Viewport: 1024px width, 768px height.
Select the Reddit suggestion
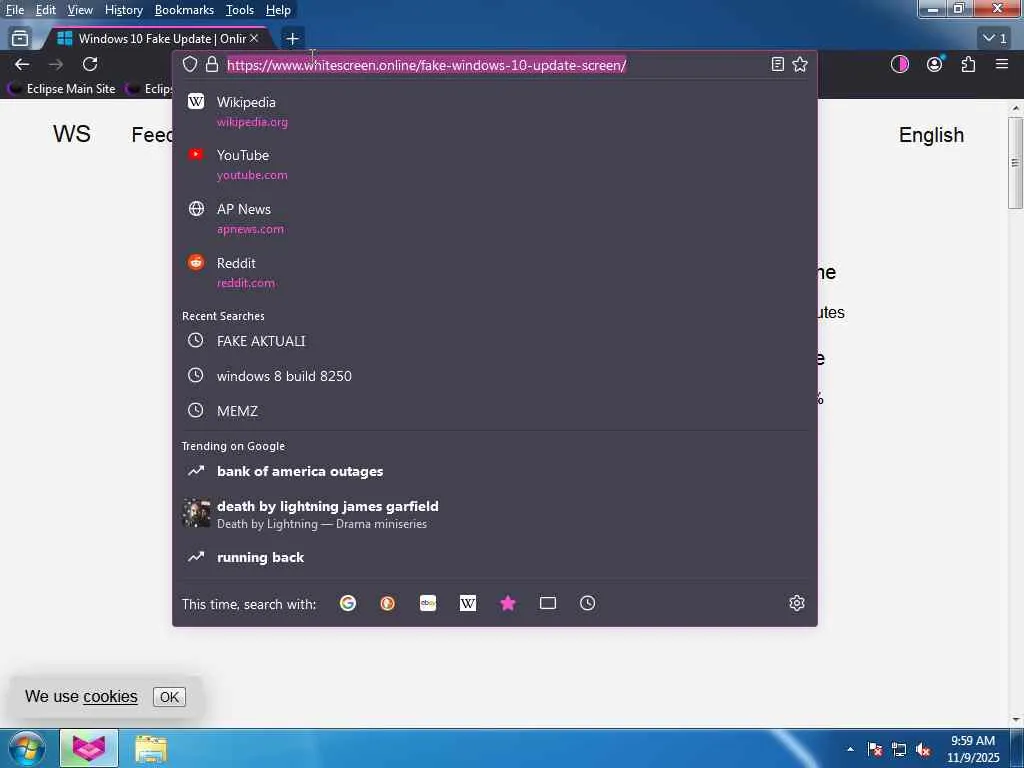(494, 272)
